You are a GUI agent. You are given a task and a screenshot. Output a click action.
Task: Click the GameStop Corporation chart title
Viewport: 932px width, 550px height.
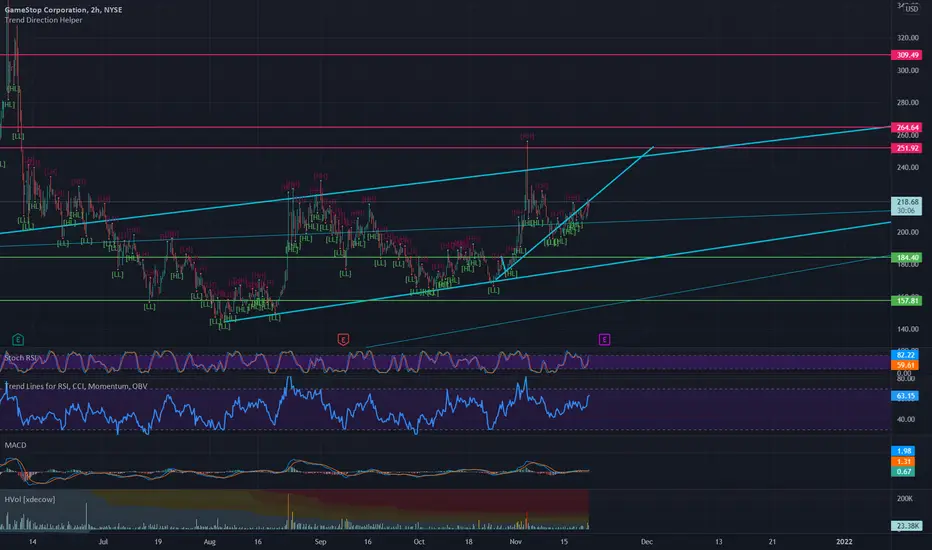[x=63, y=10]
